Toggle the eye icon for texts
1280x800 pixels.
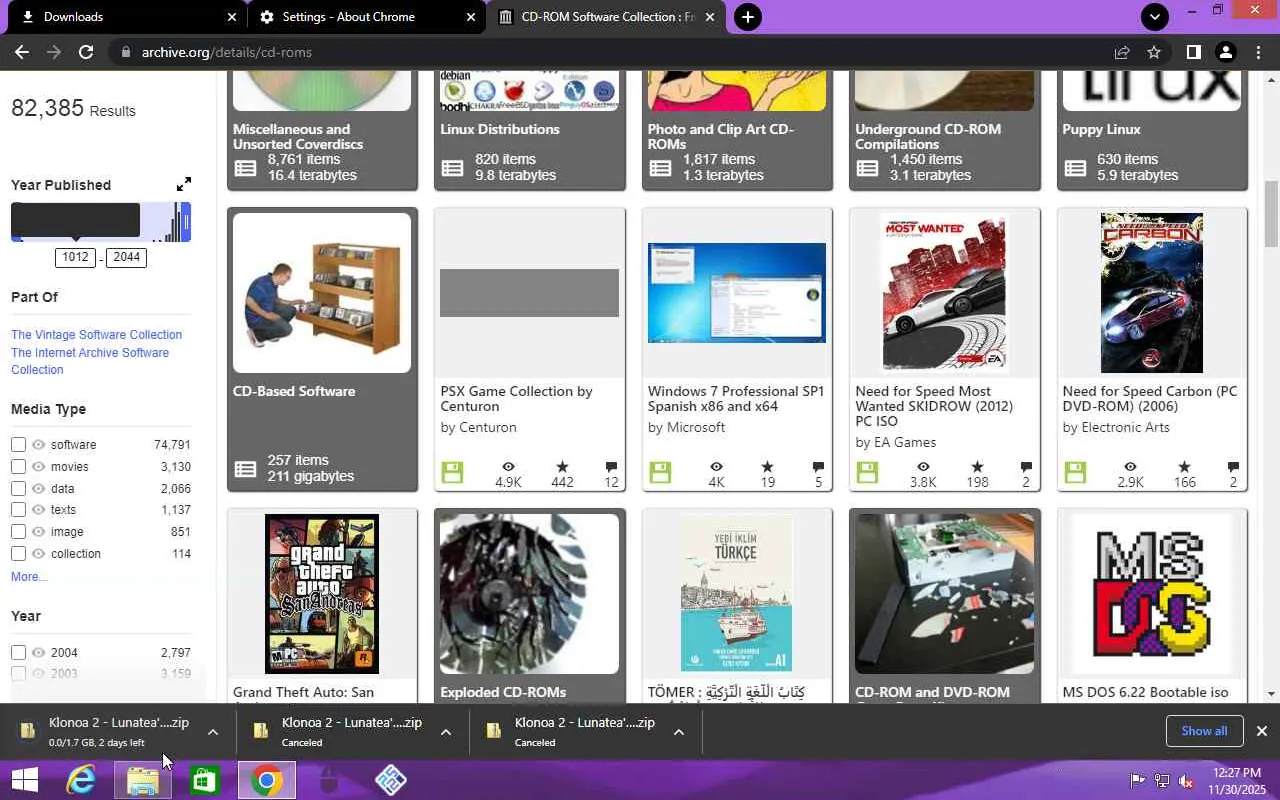tap(39, 510)
